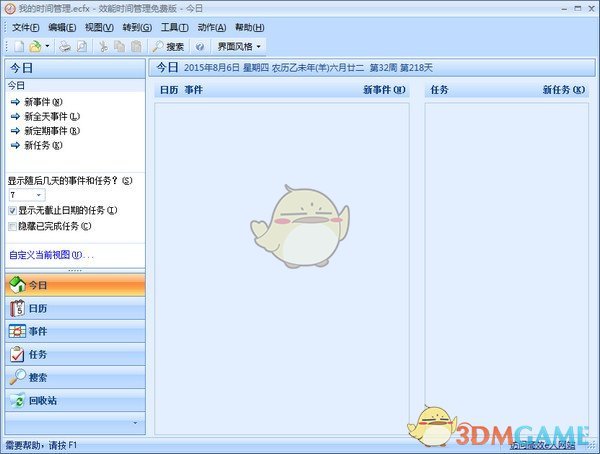This screenshot has height=454, width=600.
Task: Click the arrow icon beside 新事件
Action: [15, 102]
